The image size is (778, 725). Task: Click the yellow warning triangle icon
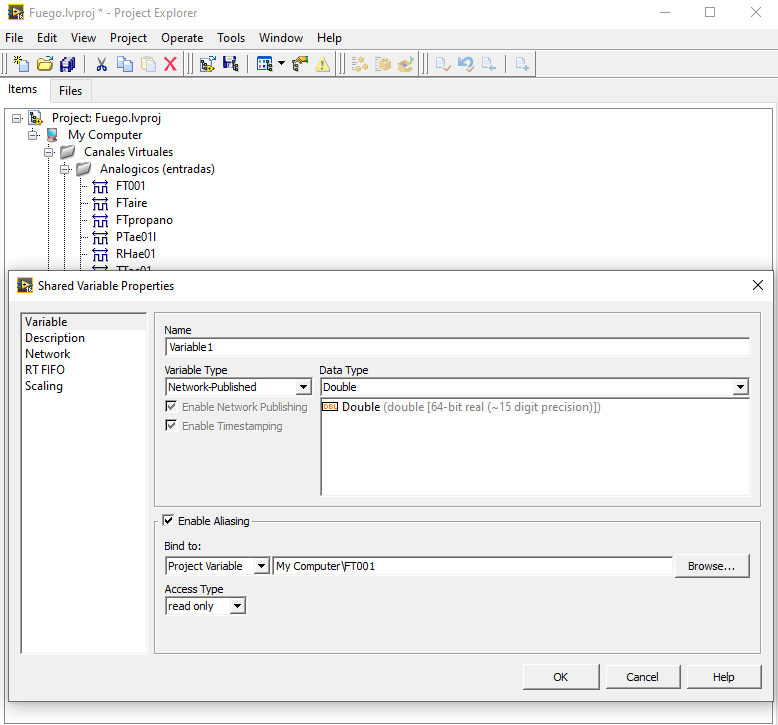pyautogui.click(x=323, y=64)
